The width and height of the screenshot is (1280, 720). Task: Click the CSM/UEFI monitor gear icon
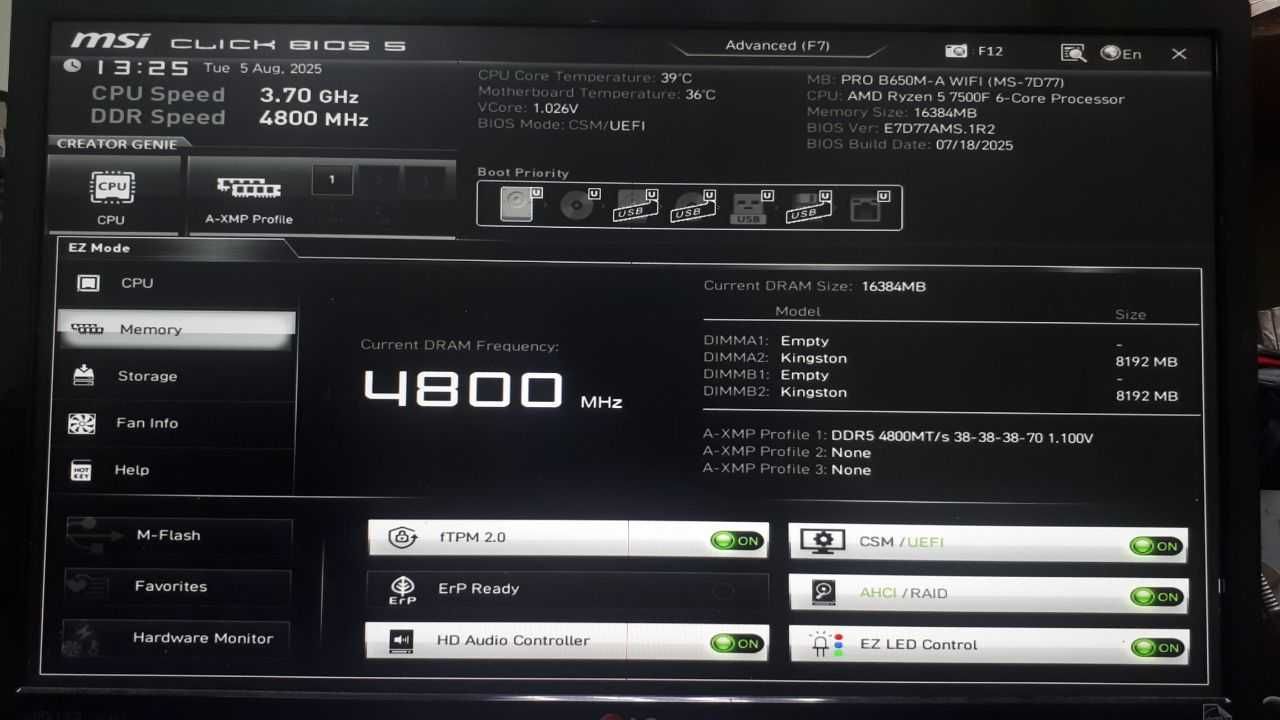823,542
